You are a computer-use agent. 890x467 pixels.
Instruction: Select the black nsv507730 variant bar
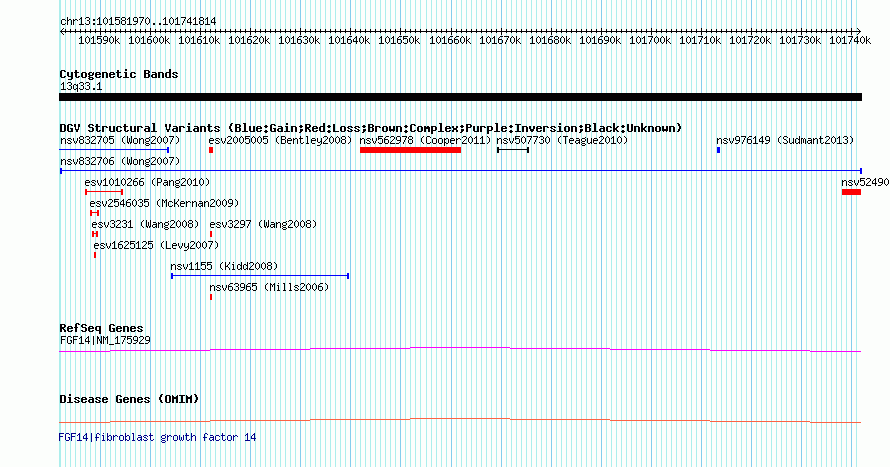[x=513, y=150]
